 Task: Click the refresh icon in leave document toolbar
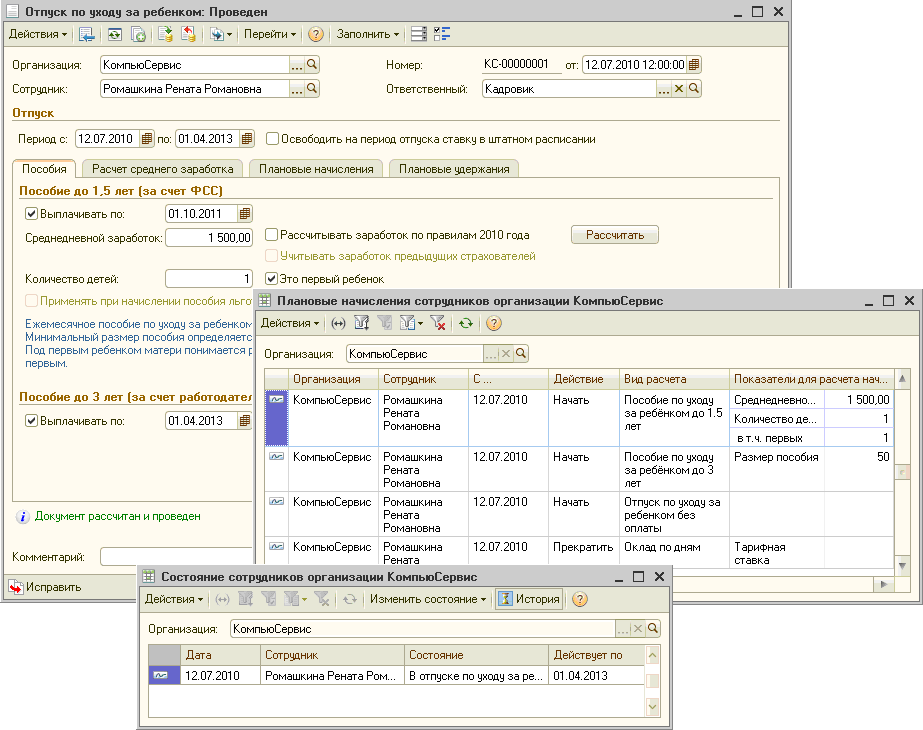pyautogui.click(x=114, y=34)
